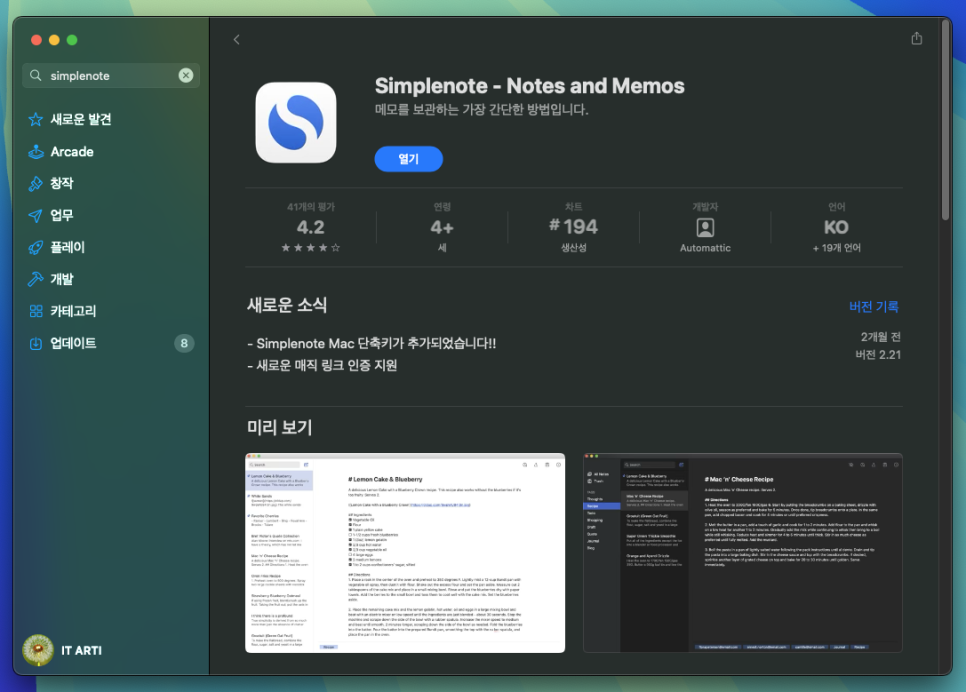Focus the simplenote search field
Image resolution: width=966 pixels, height=692 pixels.
click(111, 75)
